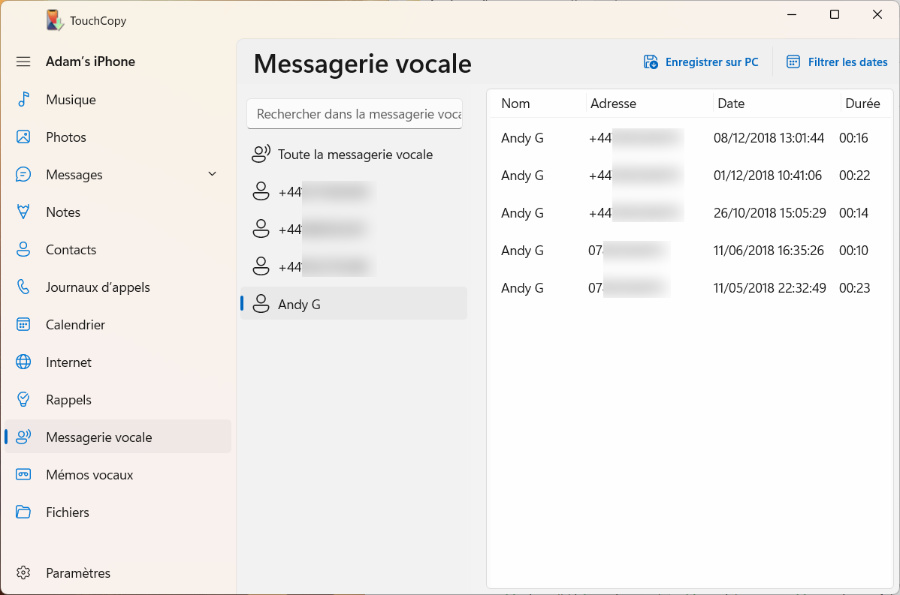Click the voicemail search field

(x=354, y=114)
